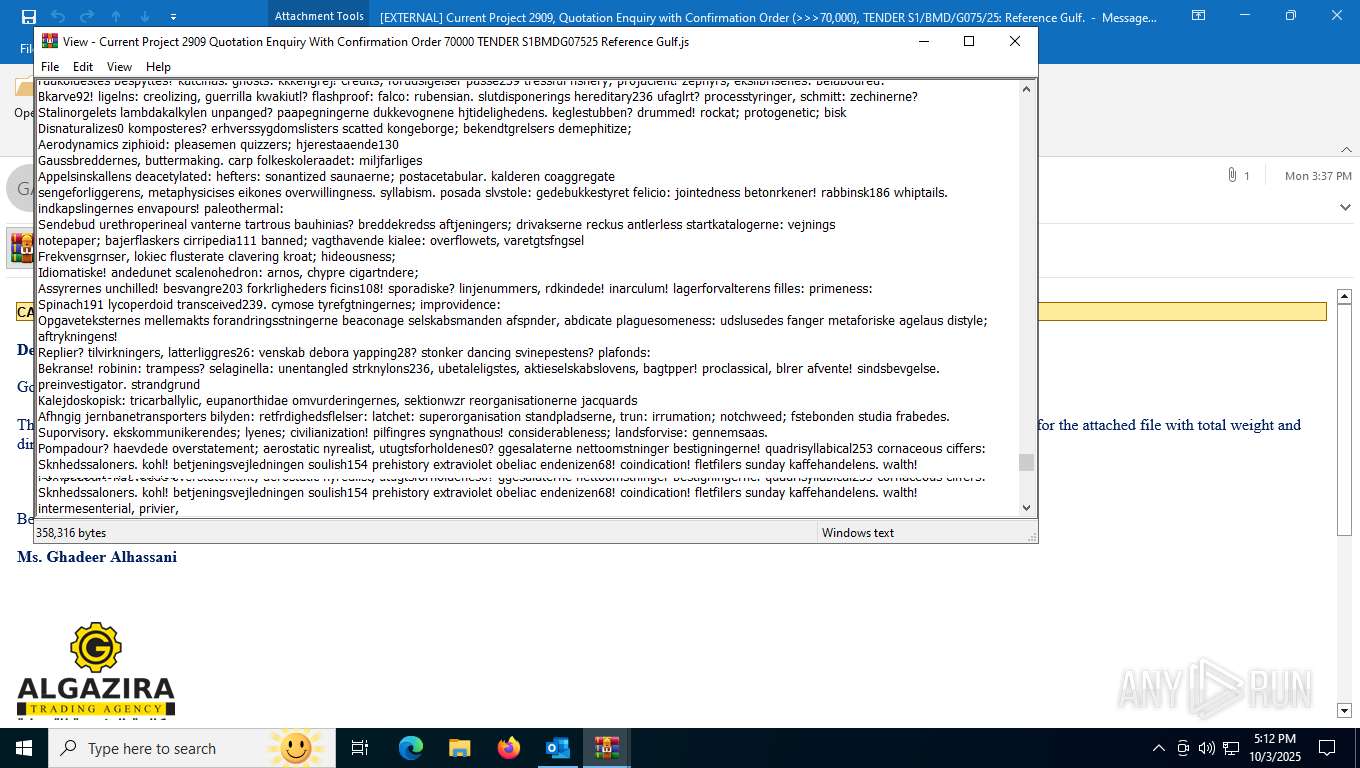This screenshot has width=1360, height=768.
Task: Click the attachment WinRAR icon in message
Action: pyautogui.click(x=21, y=247)
